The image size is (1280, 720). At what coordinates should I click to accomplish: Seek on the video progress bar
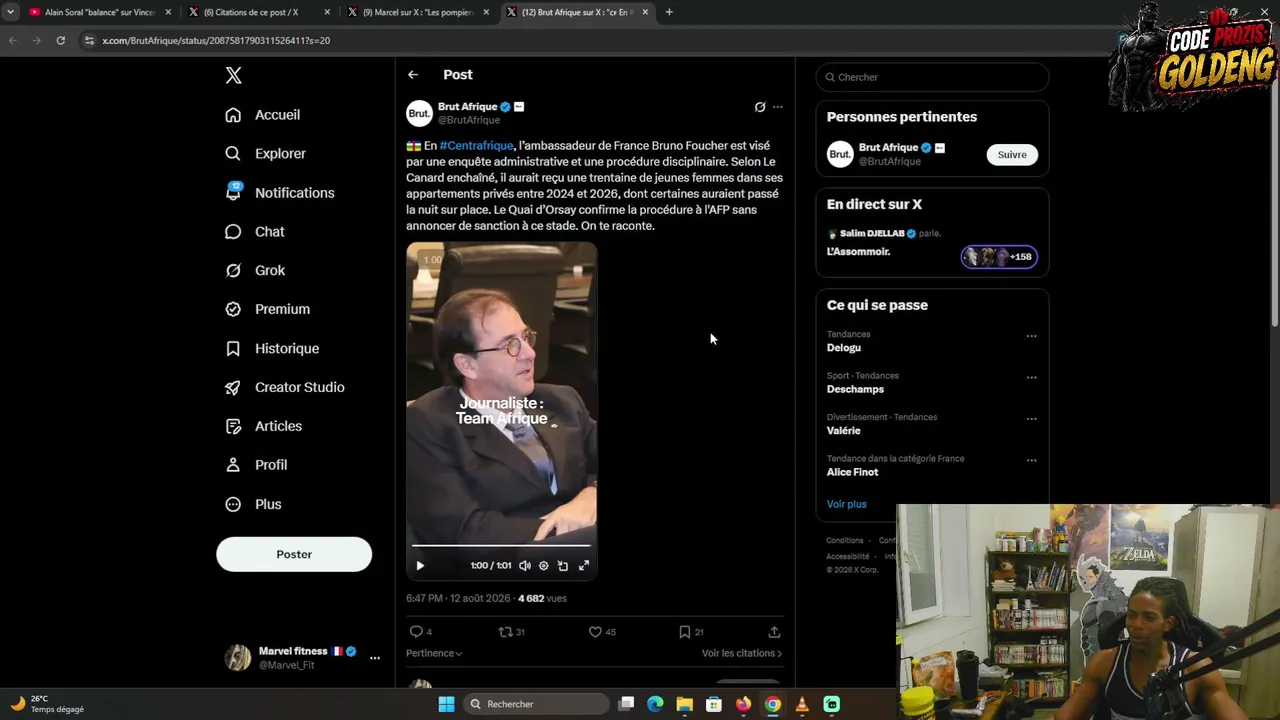pos(501,546)
